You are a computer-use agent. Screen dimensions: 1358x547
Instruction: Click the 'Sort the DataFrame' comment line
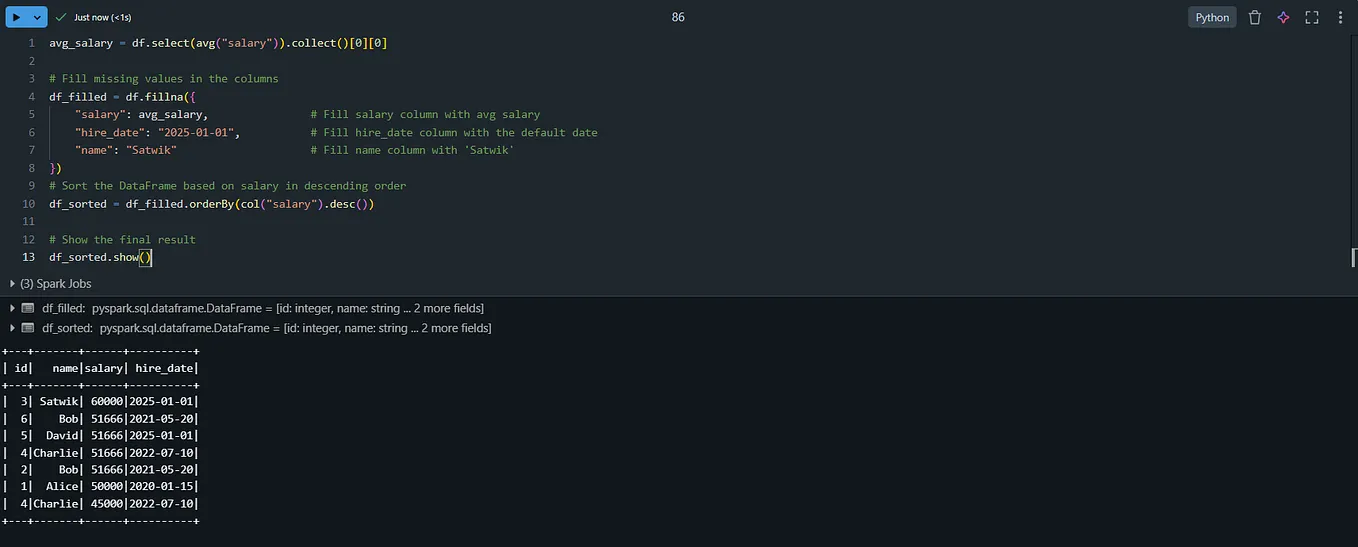[x=227, y=186]
